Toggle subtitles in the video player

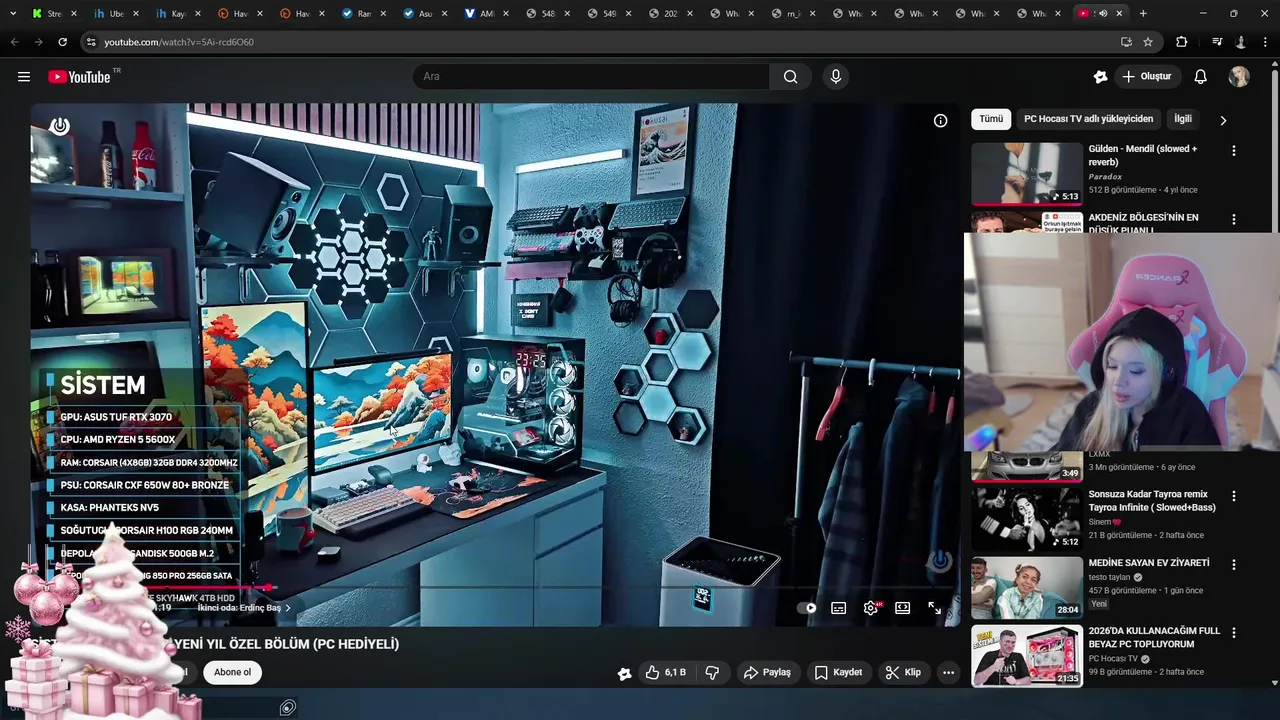click(839, 608)
